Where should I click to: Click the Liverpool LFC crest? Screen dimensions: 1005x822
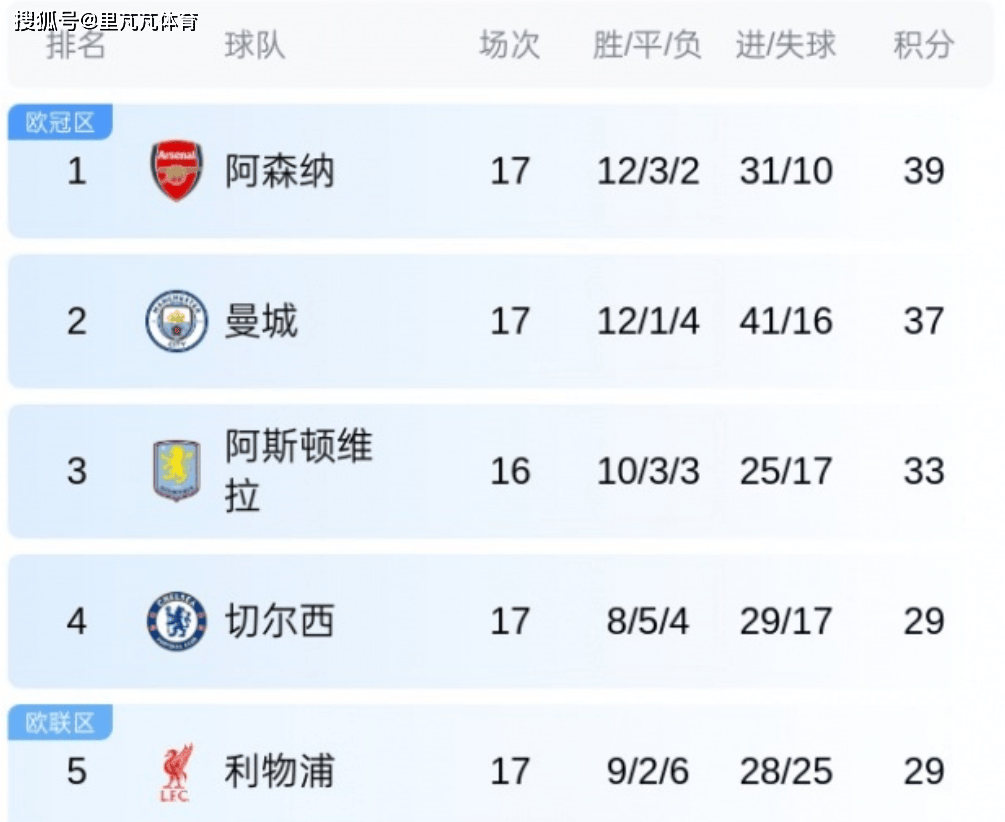tap(176, 772)
